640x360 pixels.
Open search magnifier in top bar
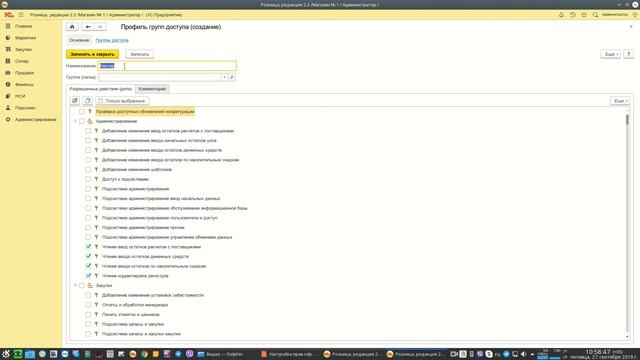point(596,15)
